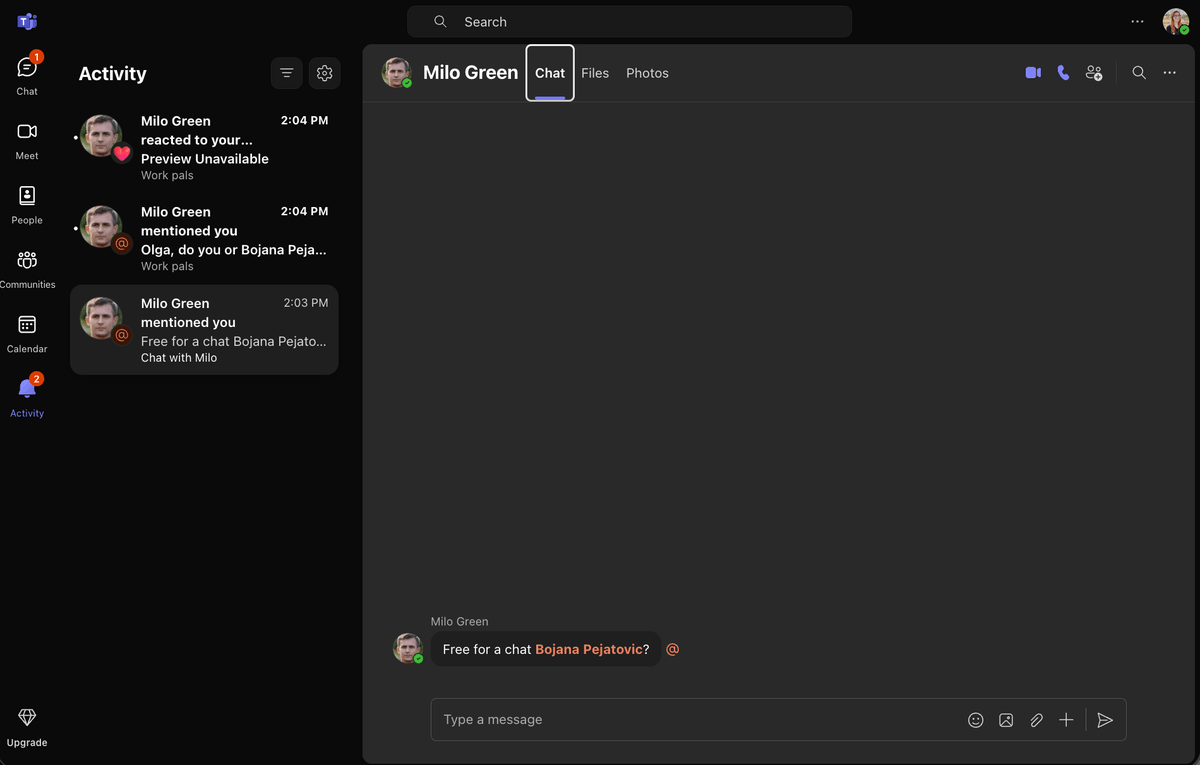Image resolution: width=1200 pixels, height=765 pixels.
Task: Toggle the Activity feed filter
Action: click(x=286, y=73)
